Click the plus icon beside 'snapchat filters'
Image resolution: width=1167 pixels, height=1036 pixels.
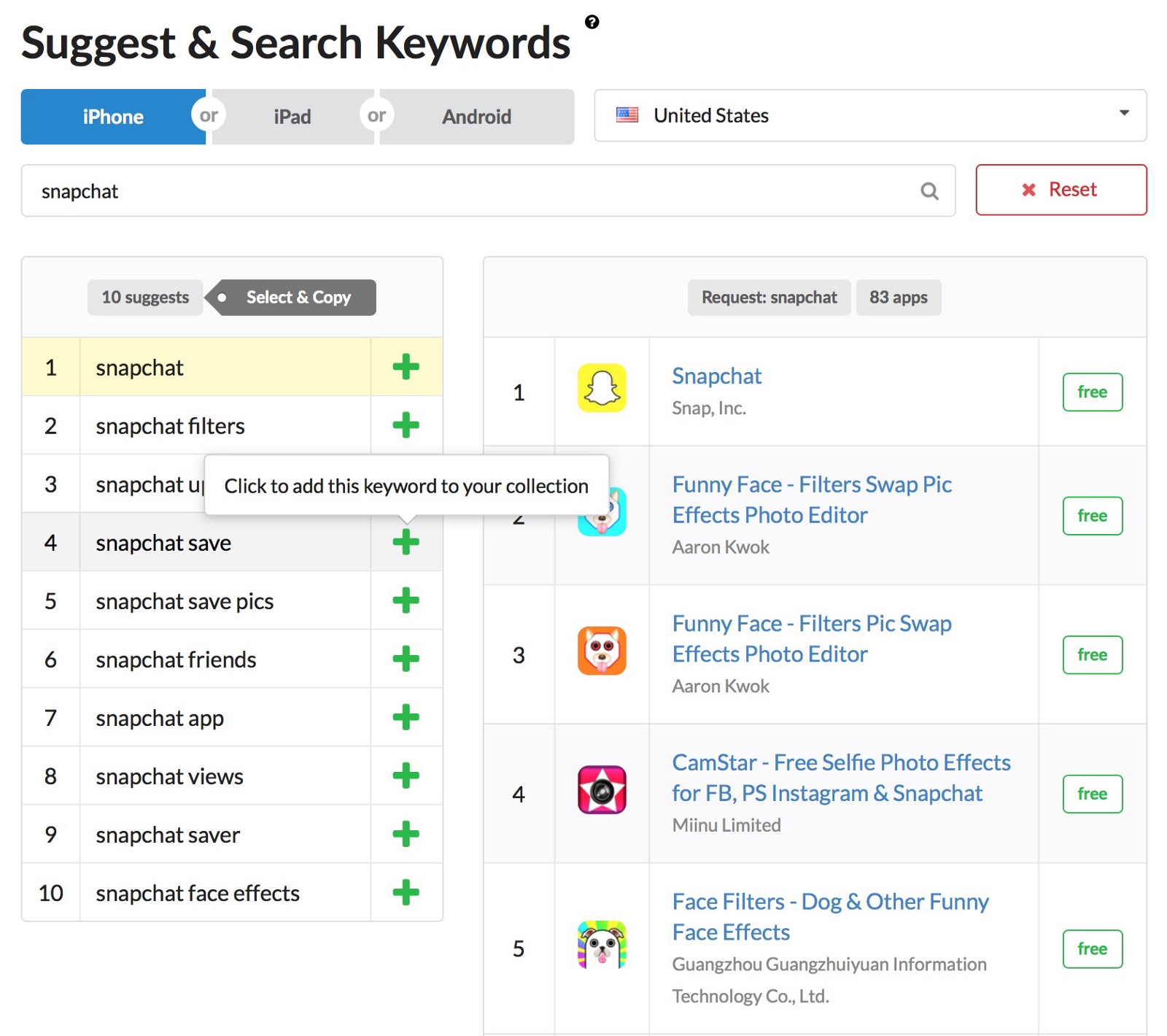pos(406,425)
